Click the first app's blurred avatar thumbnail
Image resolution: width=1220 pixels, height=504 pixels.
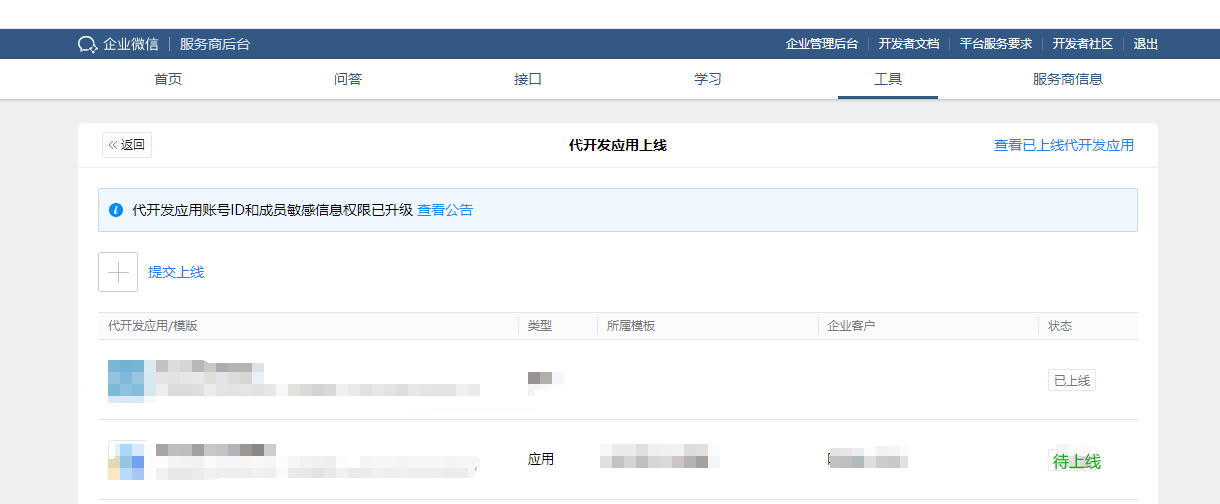126,380
